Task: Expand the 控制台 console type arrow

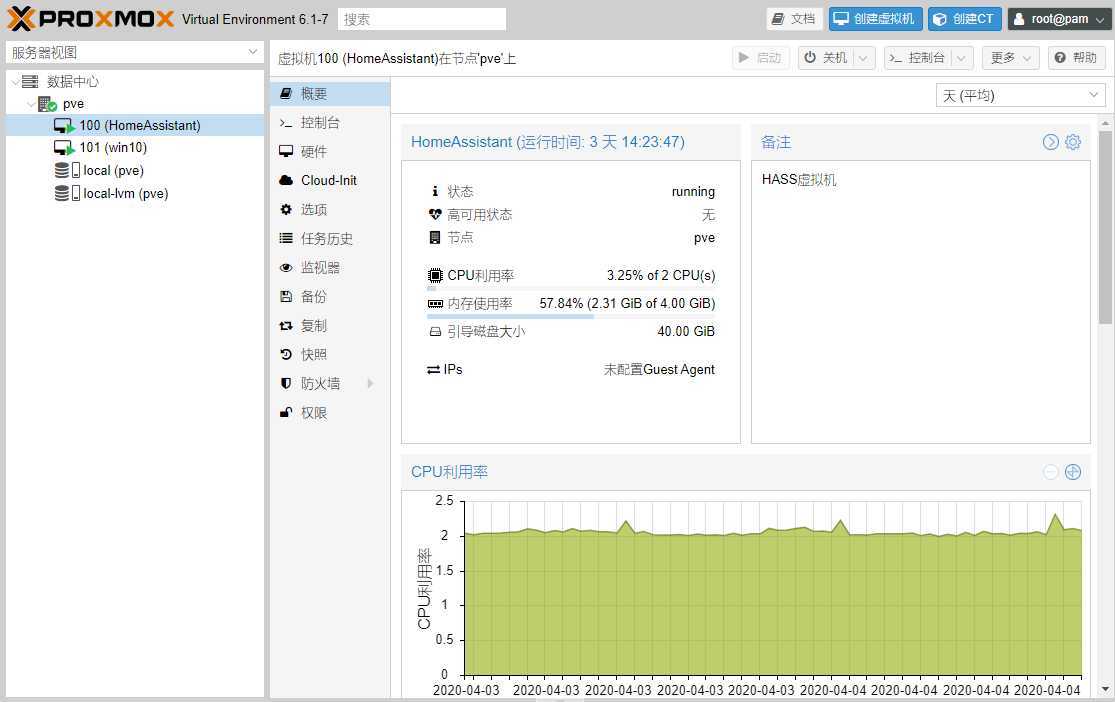Action: coord(961,58)
